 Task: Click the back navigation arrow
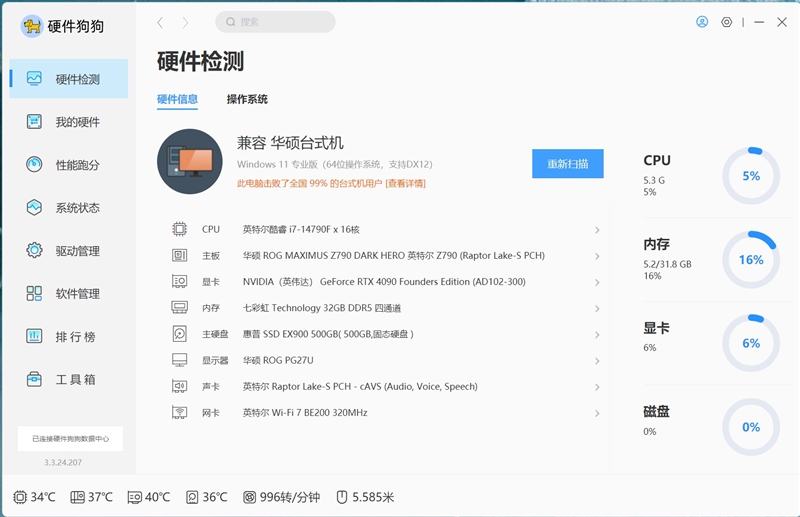click(160, 22)
